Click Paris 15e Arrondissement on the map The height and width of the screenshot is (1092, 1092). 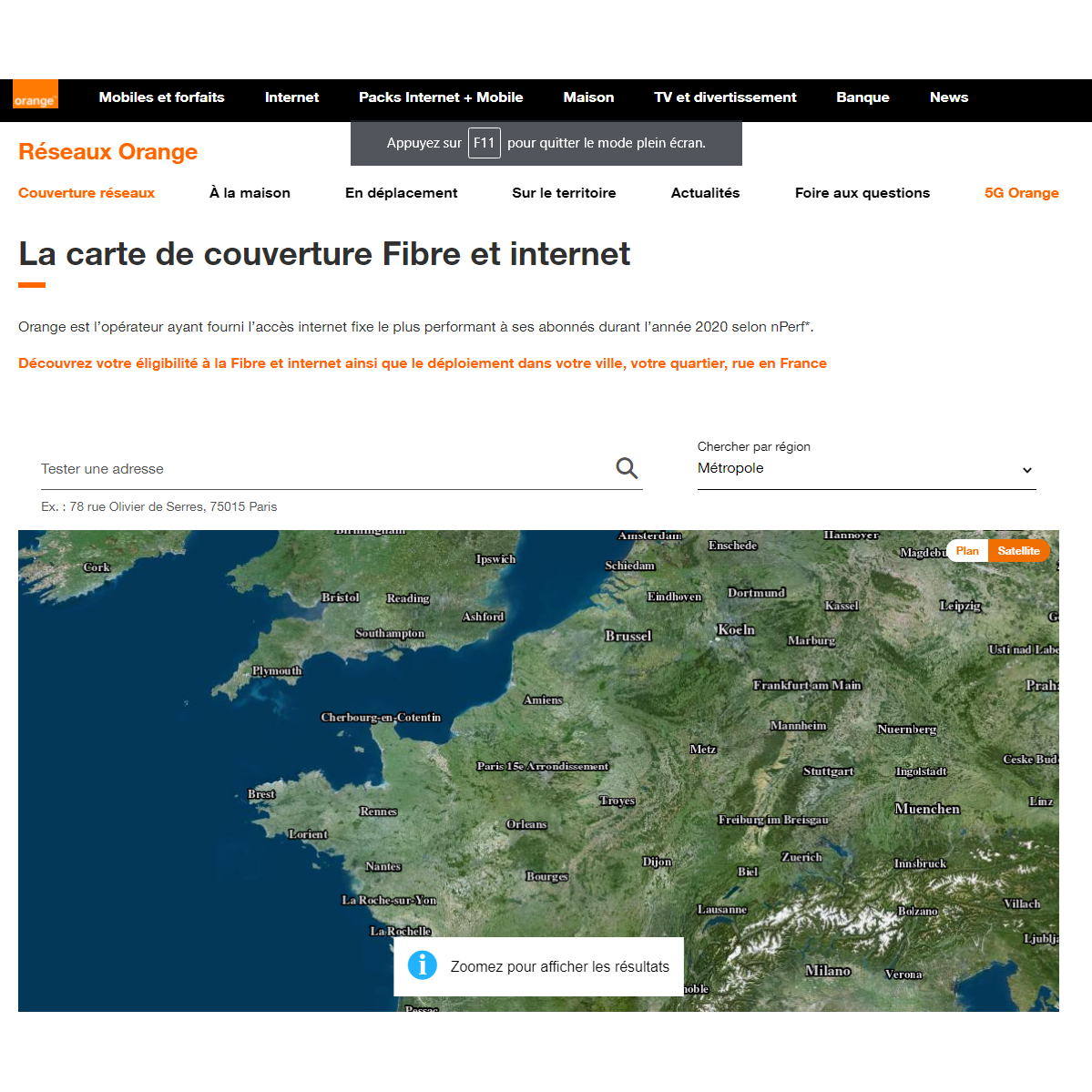pyautogui.click(x=542, y=766)
